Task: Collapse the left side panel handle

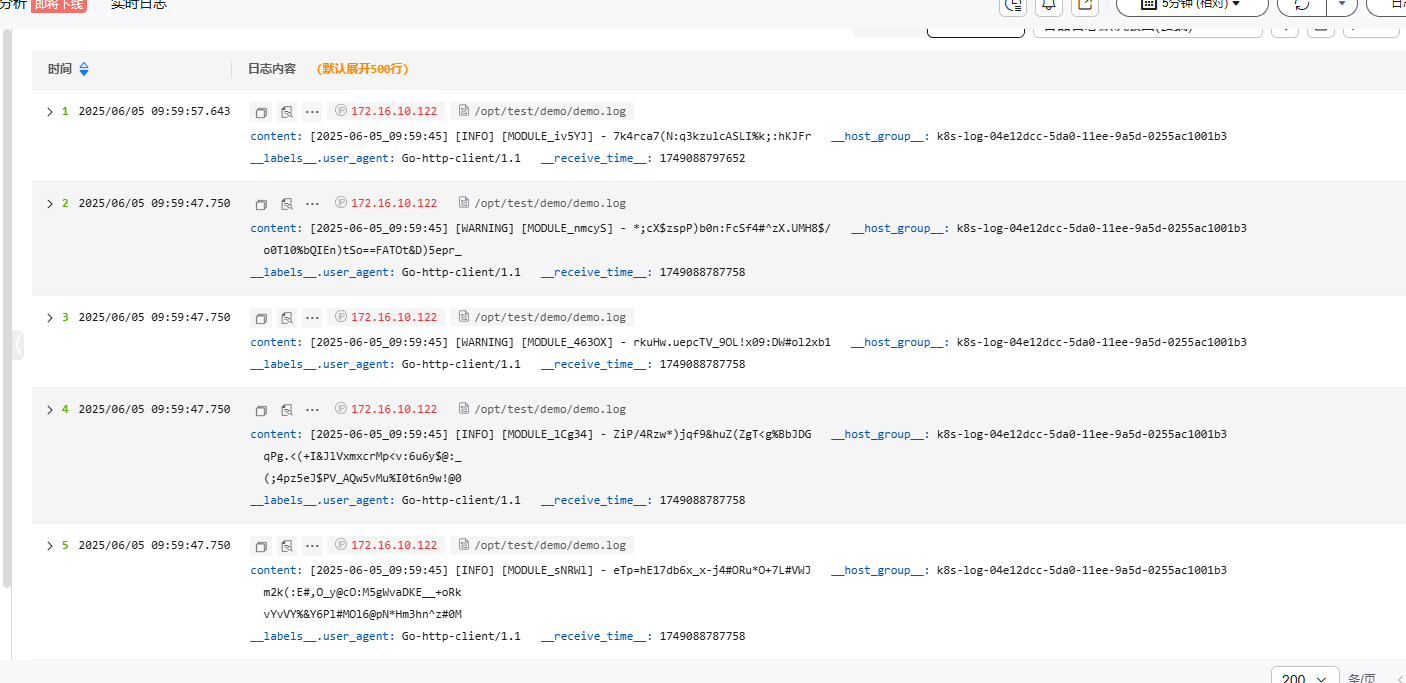Action: [x=18, y=345]
